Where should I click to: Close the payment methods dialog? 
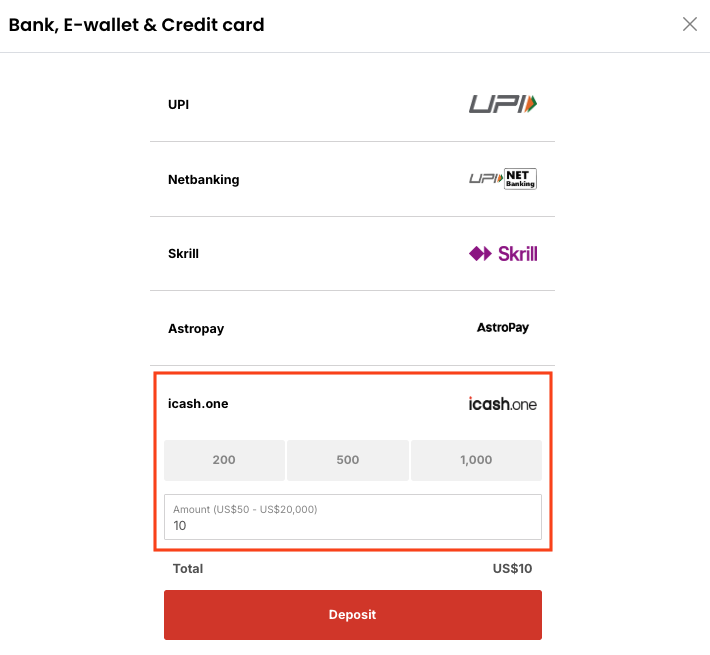click(689, 25)
